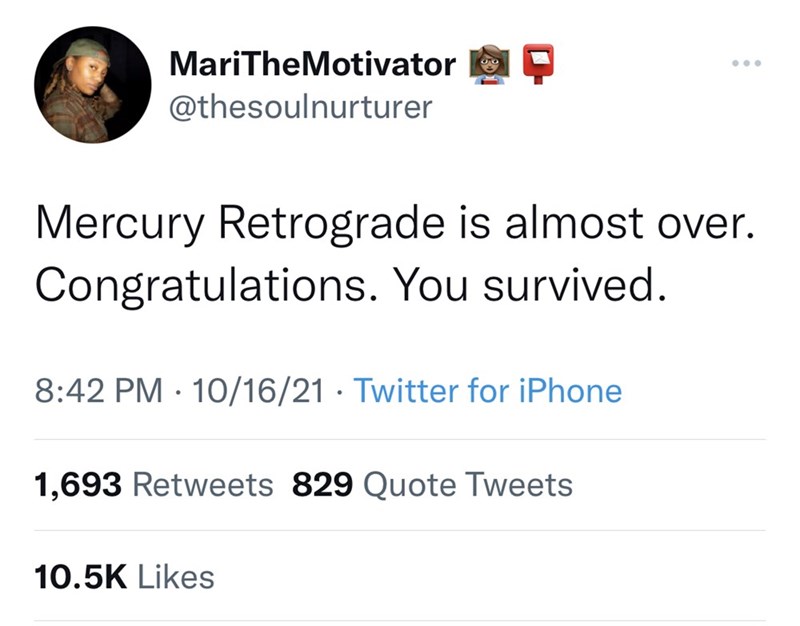The height and width of the screenshot is (626, 800).
Task: Click the MariTheMotivator display name
Action: coord(313,66)
